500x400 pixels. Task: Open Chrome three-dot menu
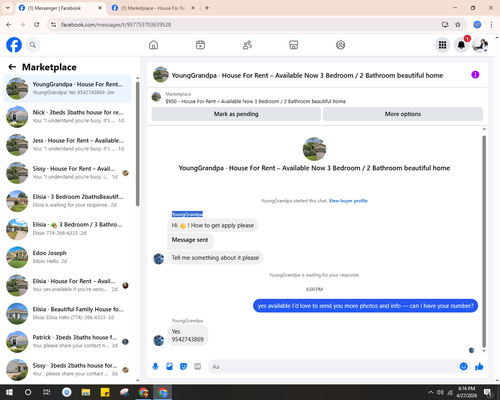tap(491, 25)
